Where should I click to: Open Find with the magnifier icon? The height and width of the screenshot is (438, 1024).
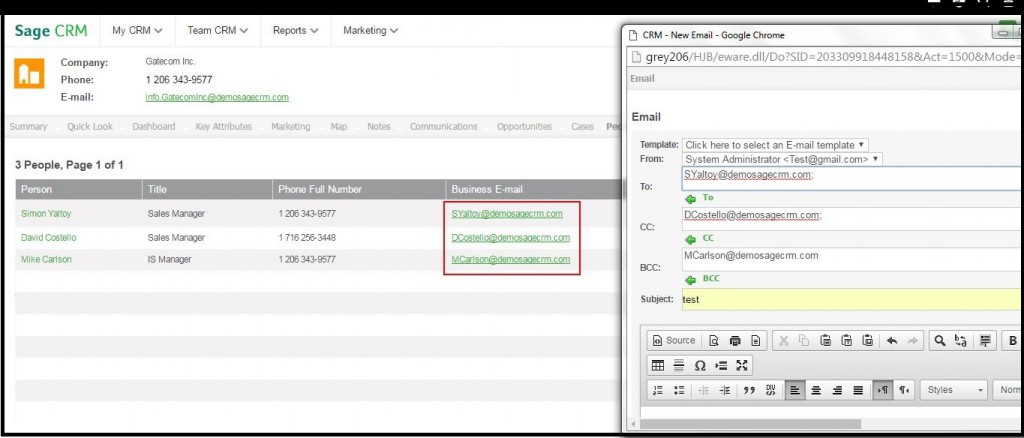pyautogui.click(x=940, y=341)
